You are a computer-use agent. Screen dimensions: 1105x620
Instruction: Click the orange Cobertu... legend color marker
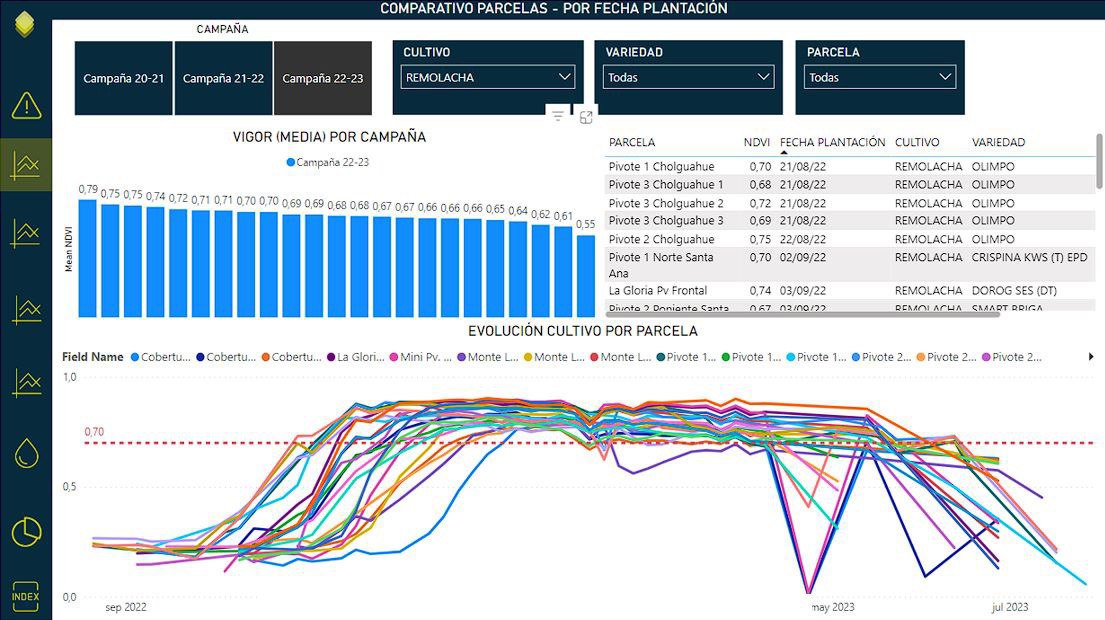pyautogui.click(x=267, y=357)
